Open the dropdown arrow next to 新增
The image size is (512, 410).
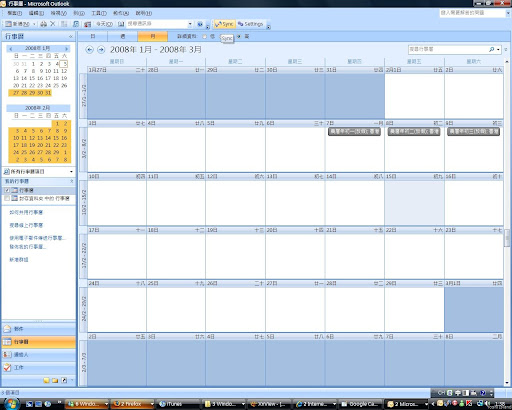point(34,24)
